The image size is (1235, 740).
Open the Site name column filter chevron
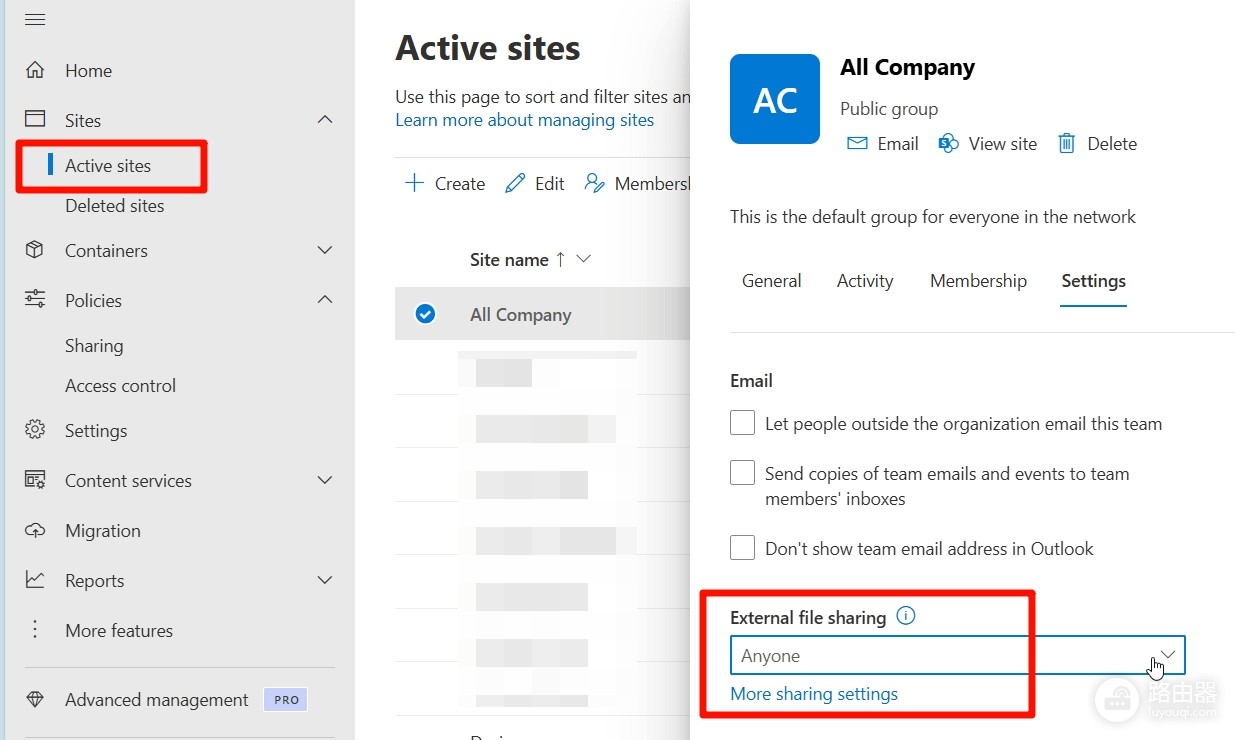click(x=584, y=259)
